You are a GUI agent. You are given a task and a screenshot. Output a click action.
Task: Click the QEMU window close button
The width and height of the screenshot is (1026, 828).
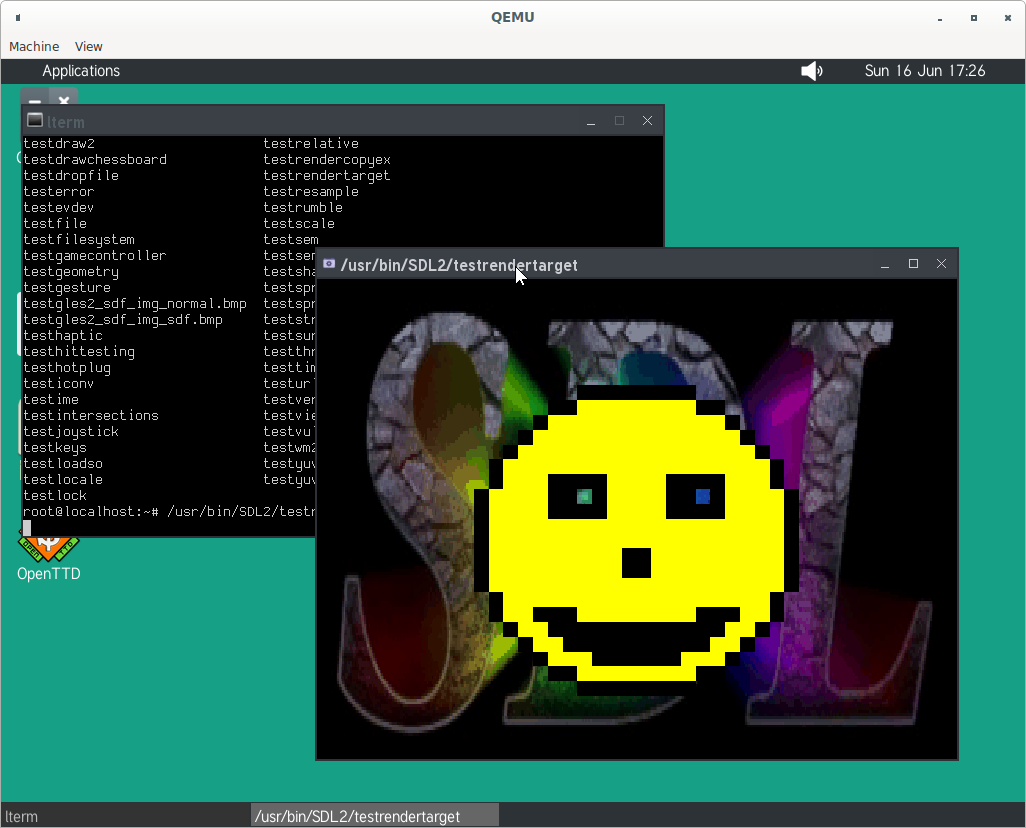click(x=1008, y=18)
